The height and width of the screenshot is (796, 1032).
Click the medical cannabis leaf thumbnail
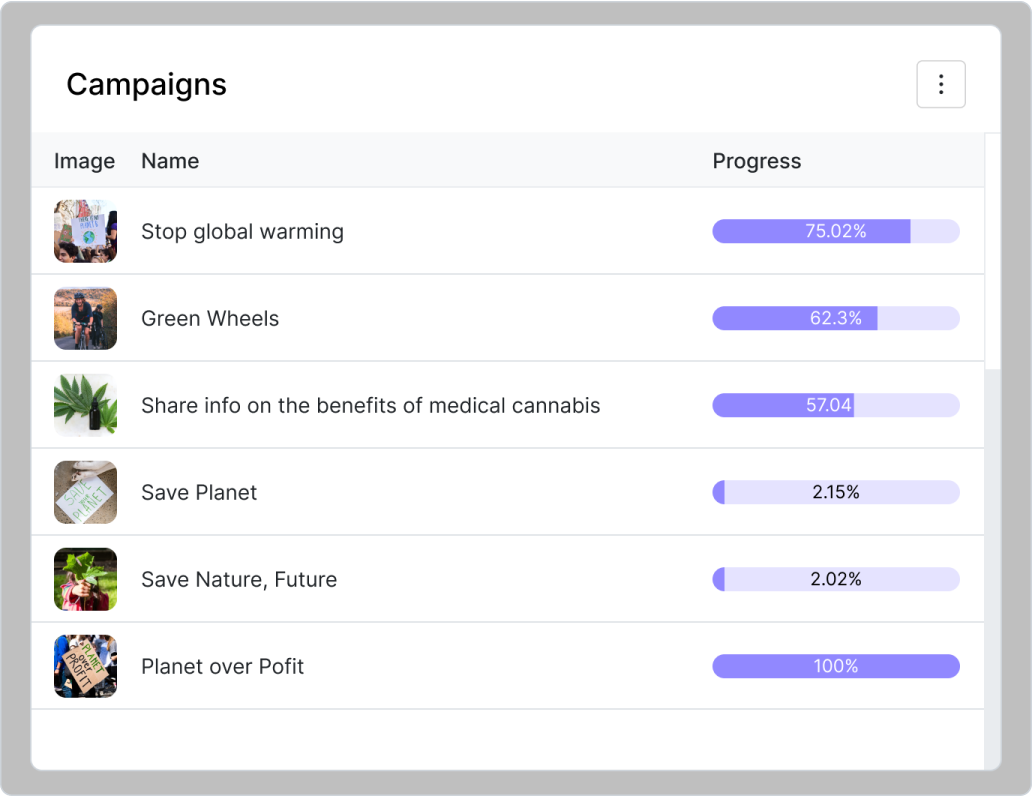point(85,405)
